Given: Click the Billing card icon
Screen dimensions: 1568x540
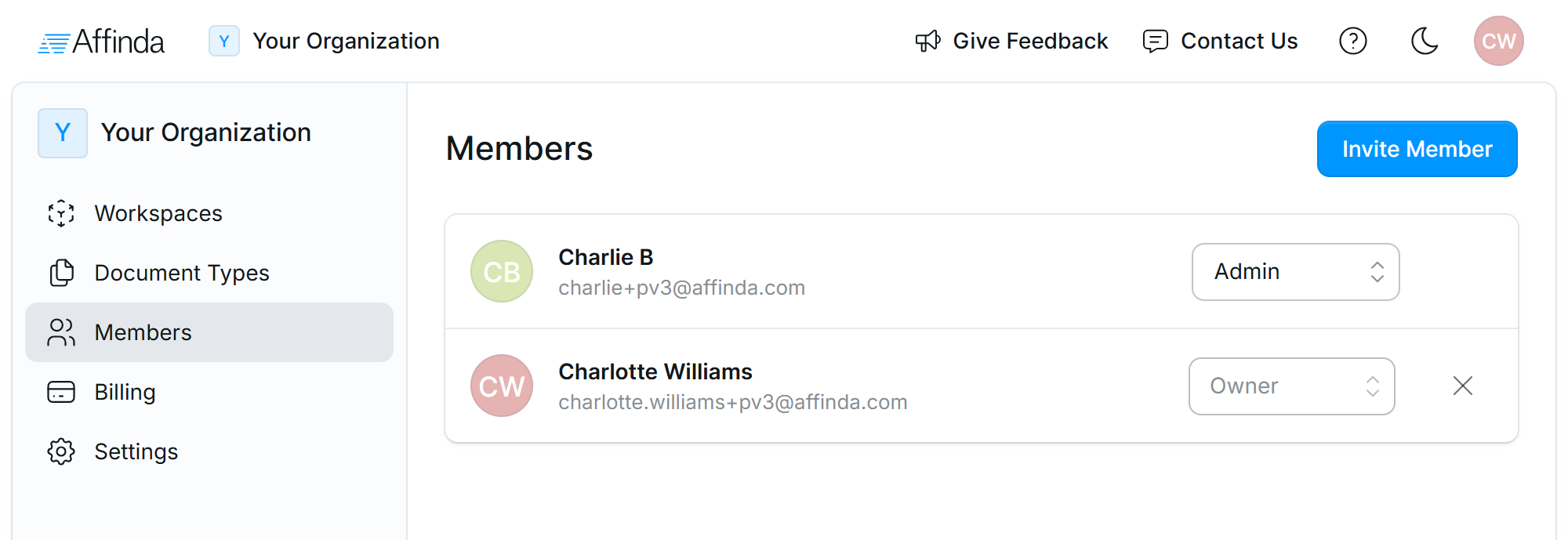Looking at the screenshot, I should point(60,392).
